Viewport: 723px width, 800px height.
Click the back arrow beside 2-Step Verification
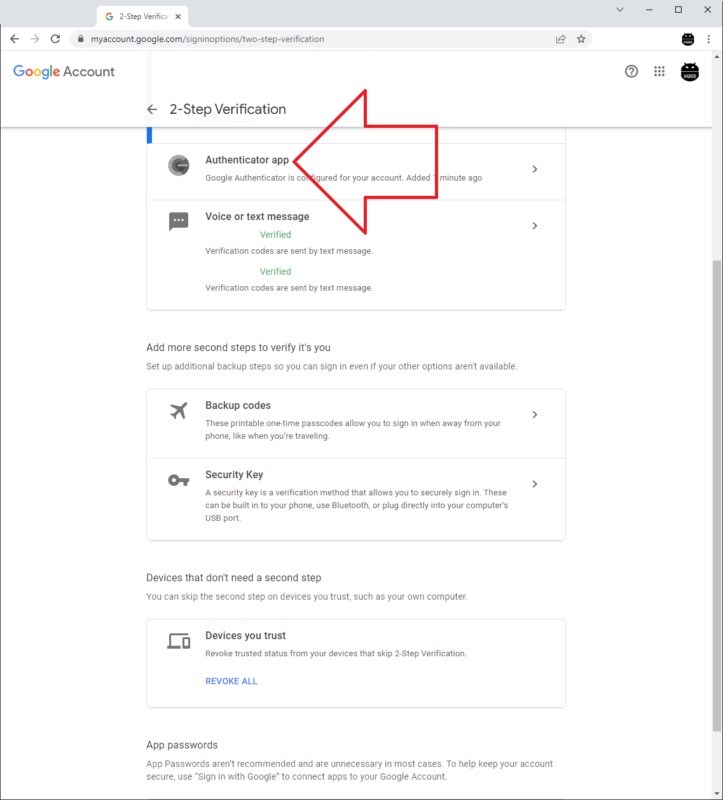click(x=152, y=110)
